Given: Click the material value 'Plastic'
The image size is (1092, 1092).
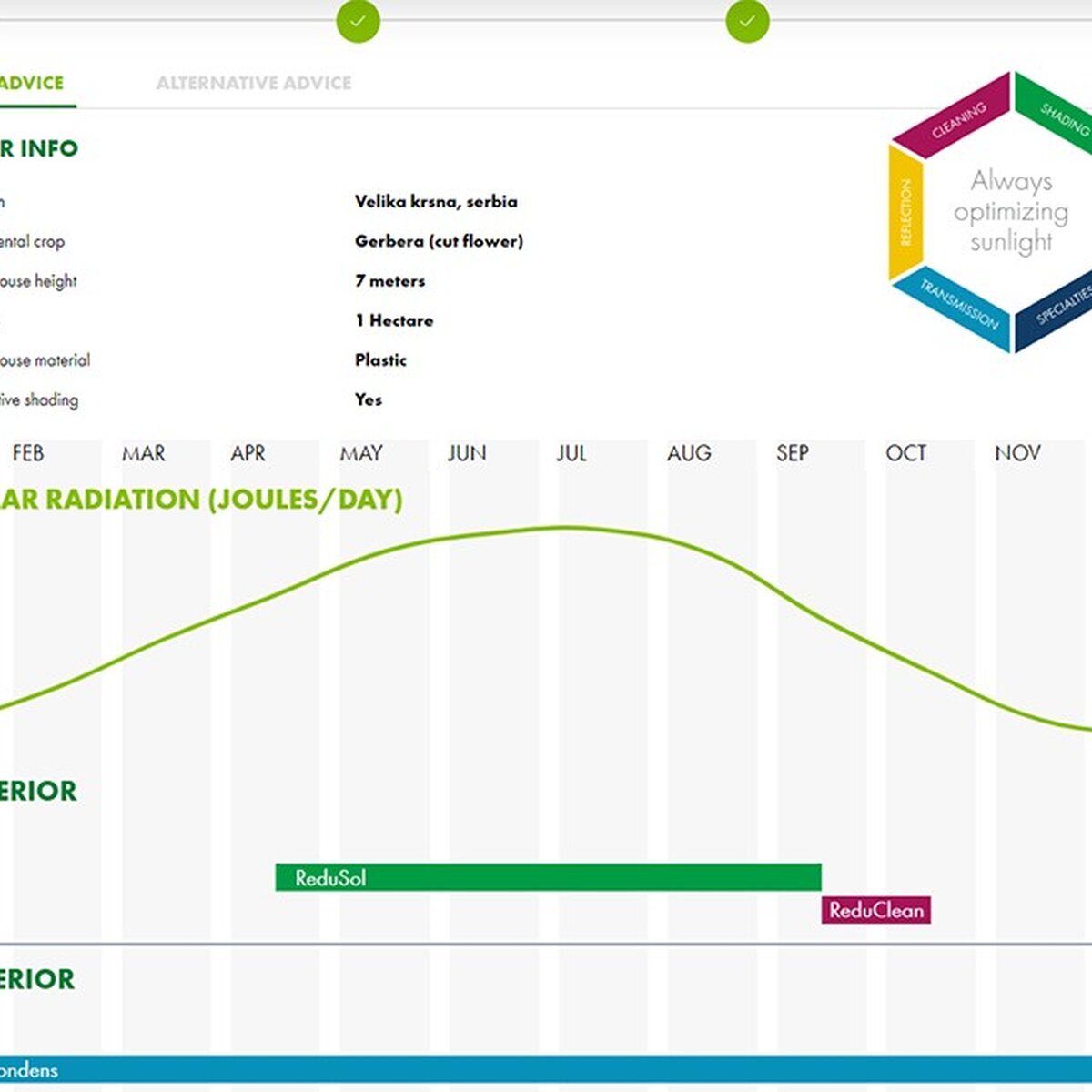Looking at the screenshot, I should pyautogui.click(x=380, y=360).
